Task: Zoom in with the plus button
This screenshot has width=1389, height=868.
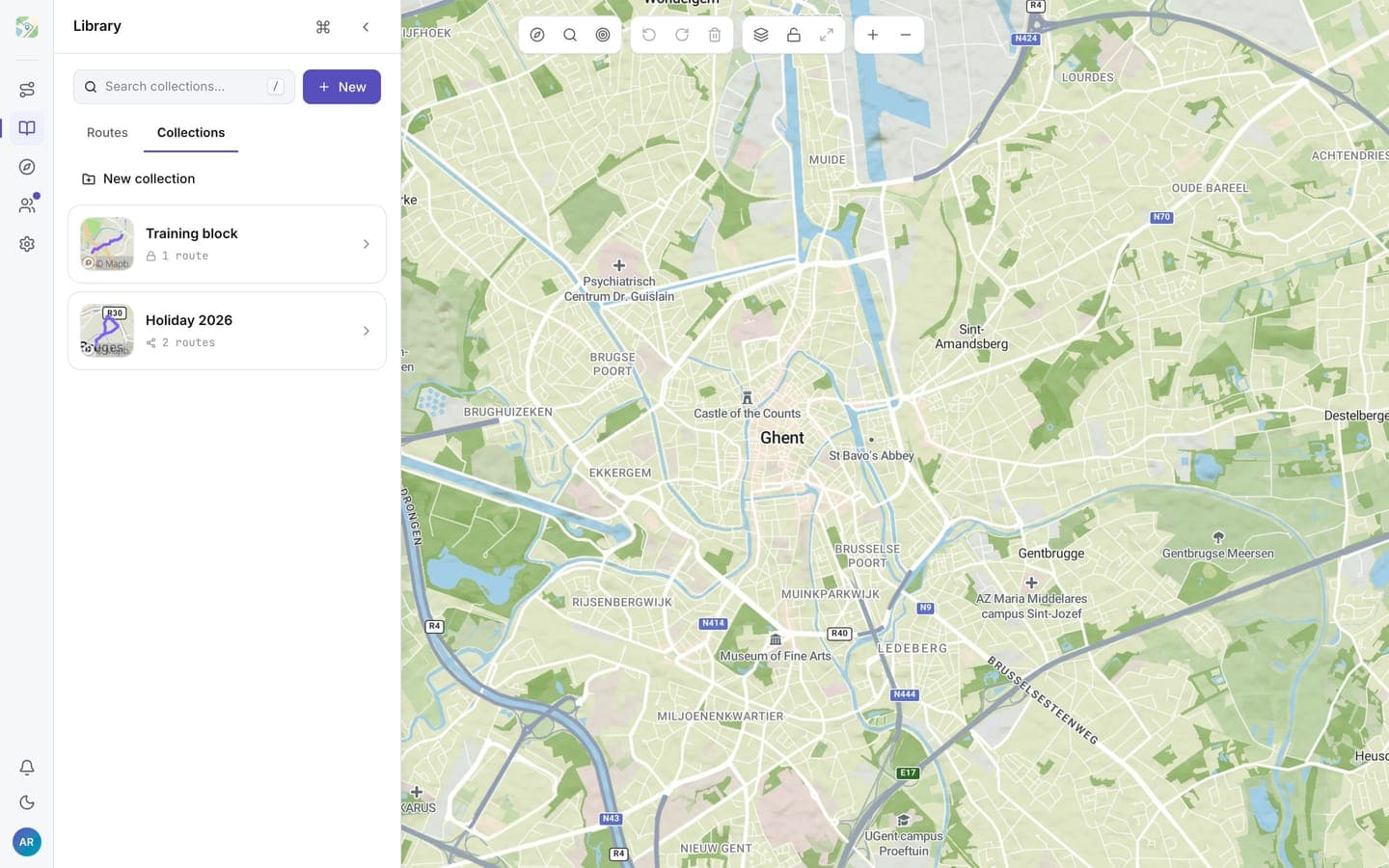Action: coord(873,35)
